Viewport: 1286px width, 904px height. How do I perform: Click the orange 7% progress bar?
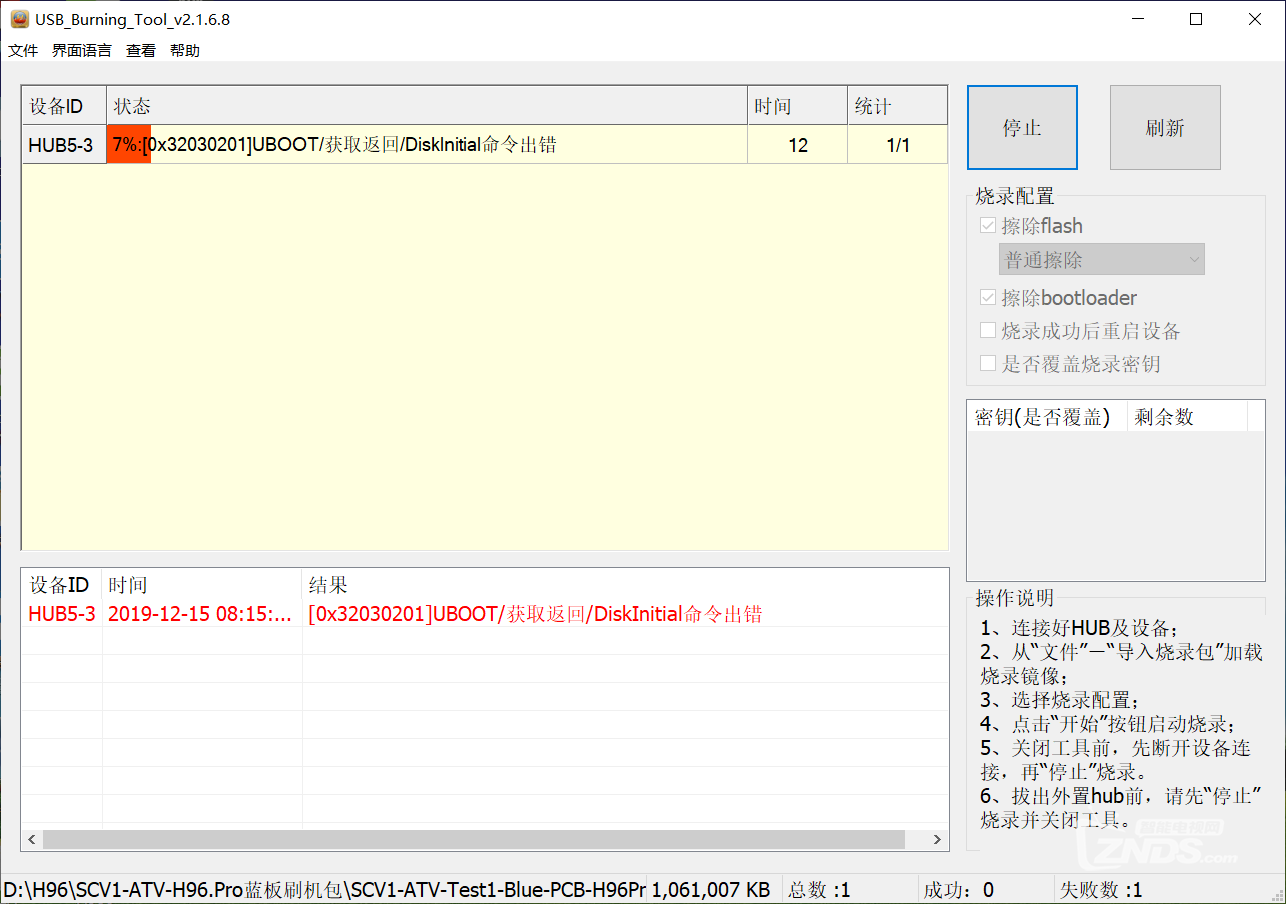coord(128,145)
